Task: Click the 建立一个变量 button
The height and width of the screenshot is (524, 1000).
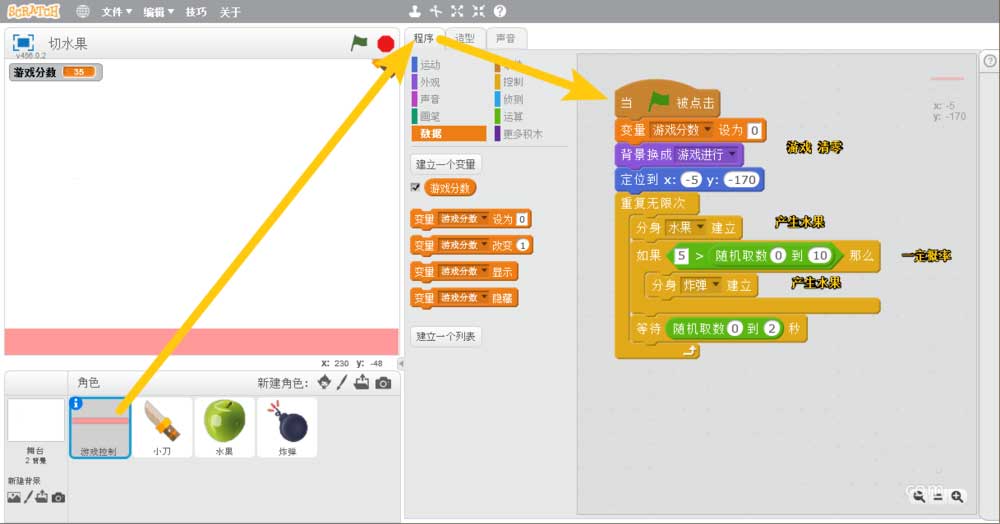Action: point(446,164)
